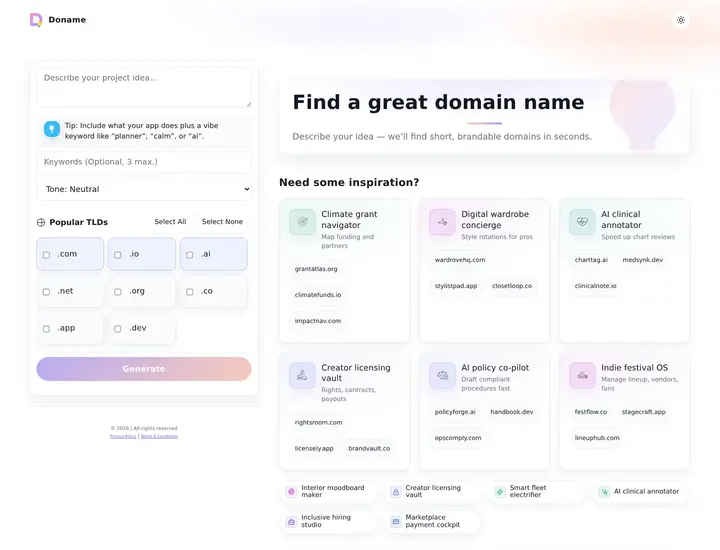Click the Doname logo icon
Viewport: 720px width, 550px height.
pos(36,20)
